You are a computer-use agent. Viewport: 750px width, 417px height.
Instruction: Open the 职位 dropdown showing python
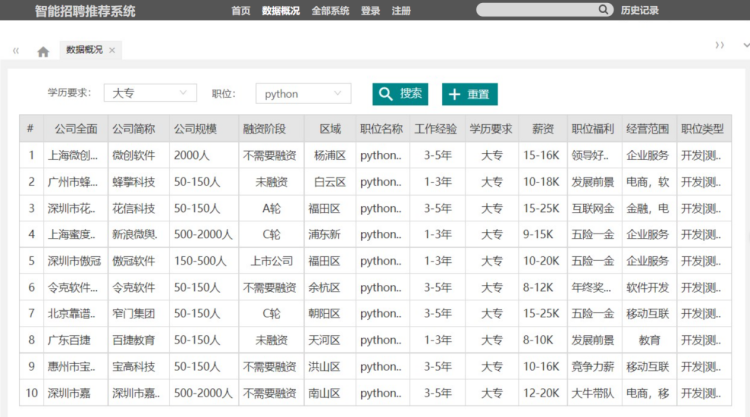[x=303, y=93]
